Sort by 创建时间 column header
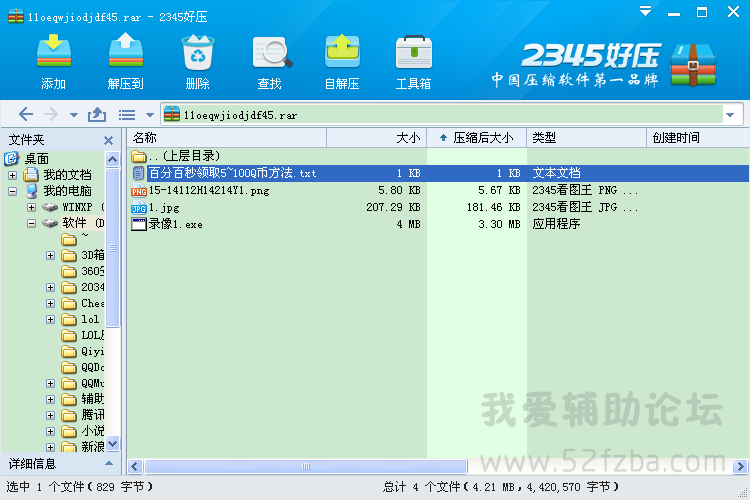The width and height of the screenshot is (750, 500). (x=698, y=138)
